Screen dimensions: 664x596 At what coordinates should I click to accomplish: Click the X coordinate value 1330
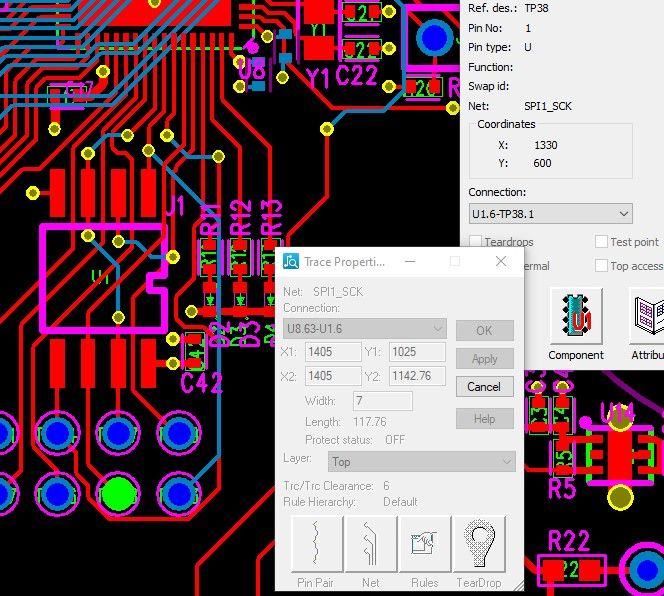coord(545,145)
